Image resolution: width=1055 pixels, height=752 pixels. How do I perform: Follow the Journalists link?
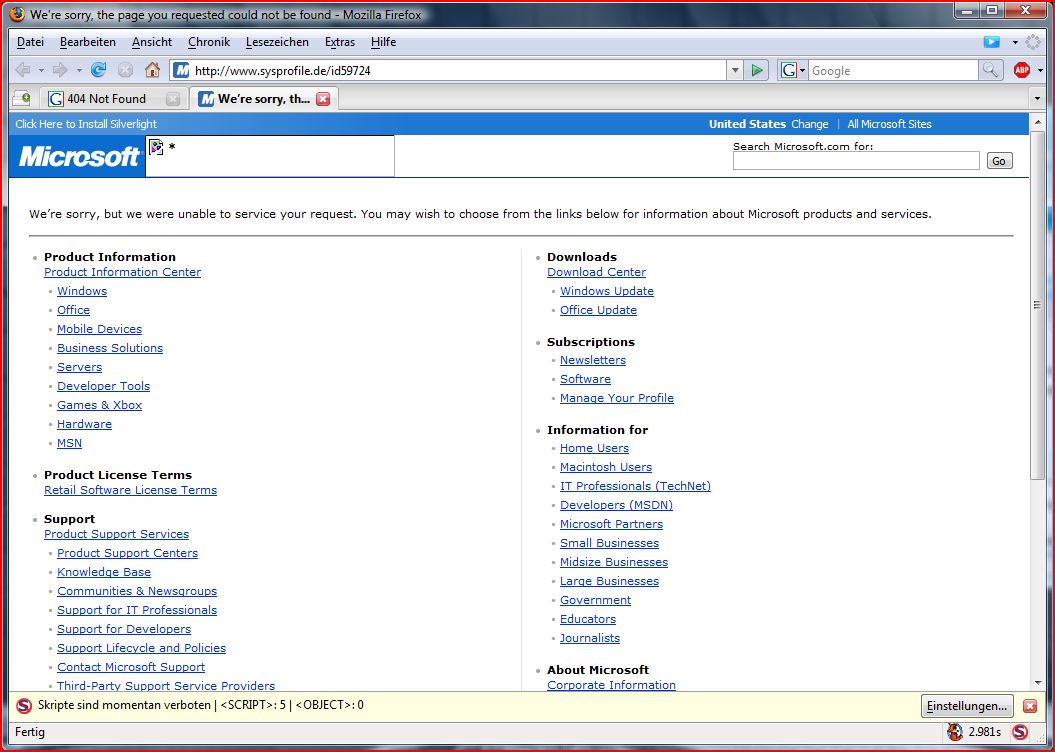[590, 638]
